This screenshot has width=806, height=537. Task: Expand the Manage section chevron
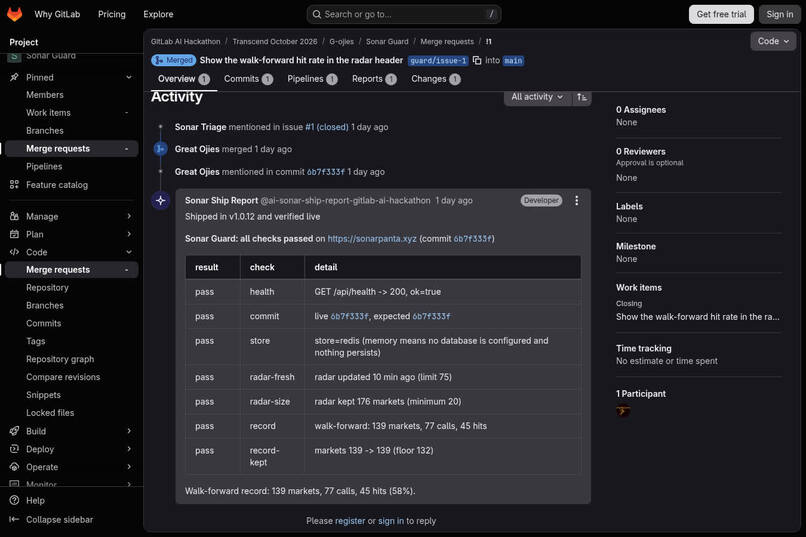point(129,216)
